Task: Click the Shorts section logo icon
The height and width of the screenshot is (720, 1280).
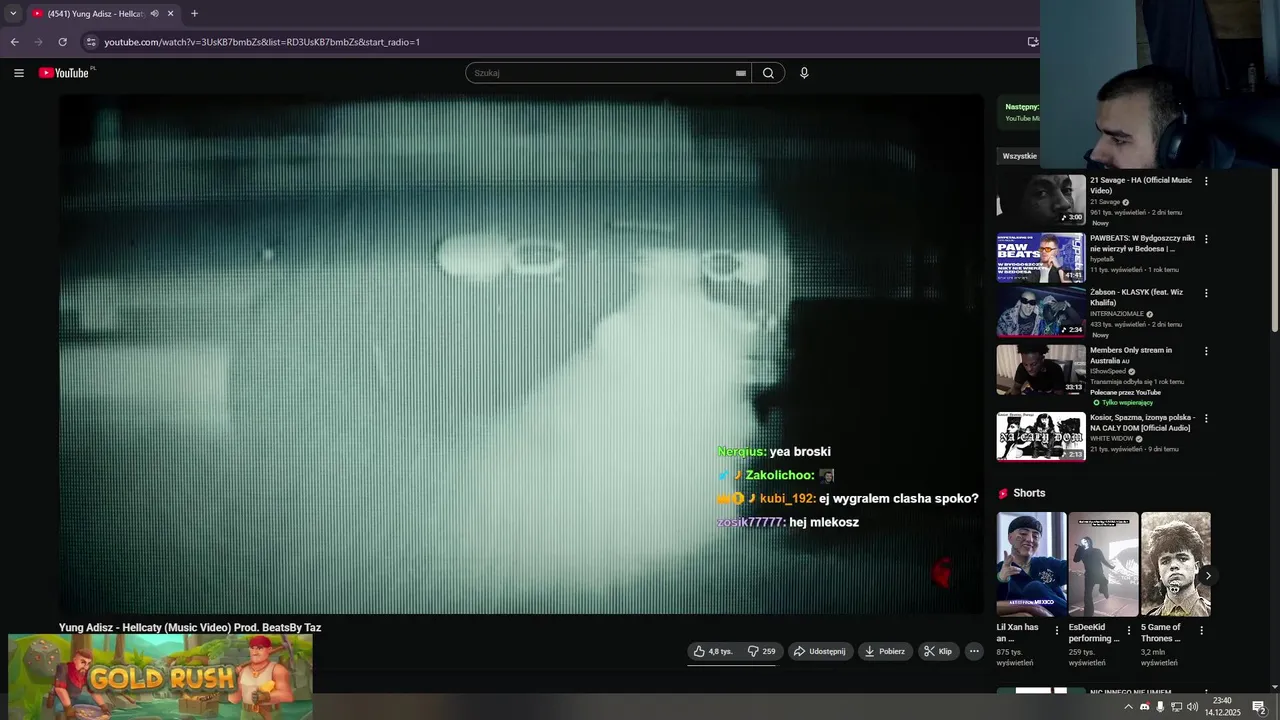Action: pos(1003,493)
